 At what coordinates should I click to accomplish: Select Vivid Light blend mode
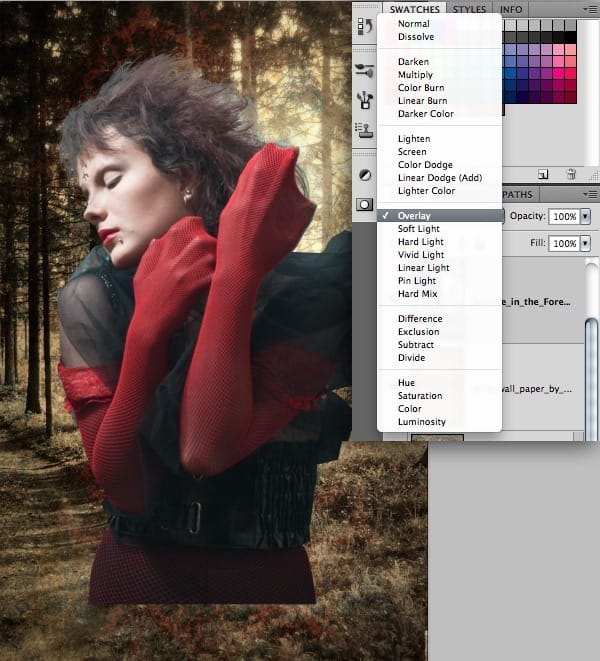(x=439, y=255)
